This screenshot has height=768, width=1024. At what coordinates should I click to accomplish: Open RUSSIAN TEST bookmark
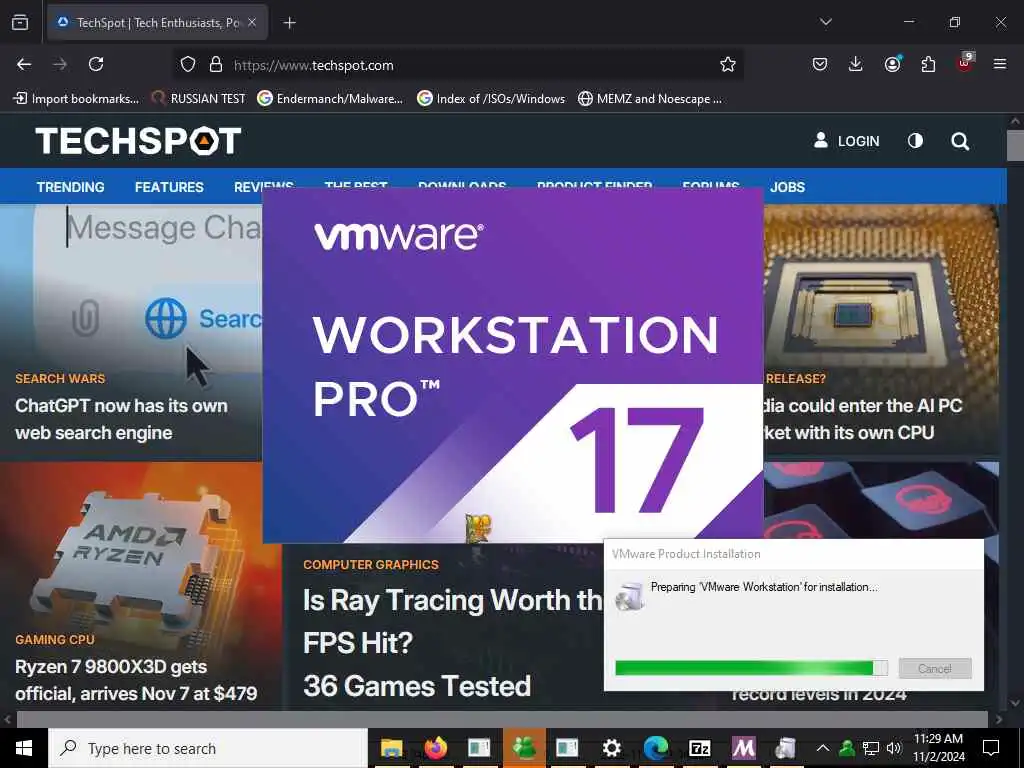[199, 99]
